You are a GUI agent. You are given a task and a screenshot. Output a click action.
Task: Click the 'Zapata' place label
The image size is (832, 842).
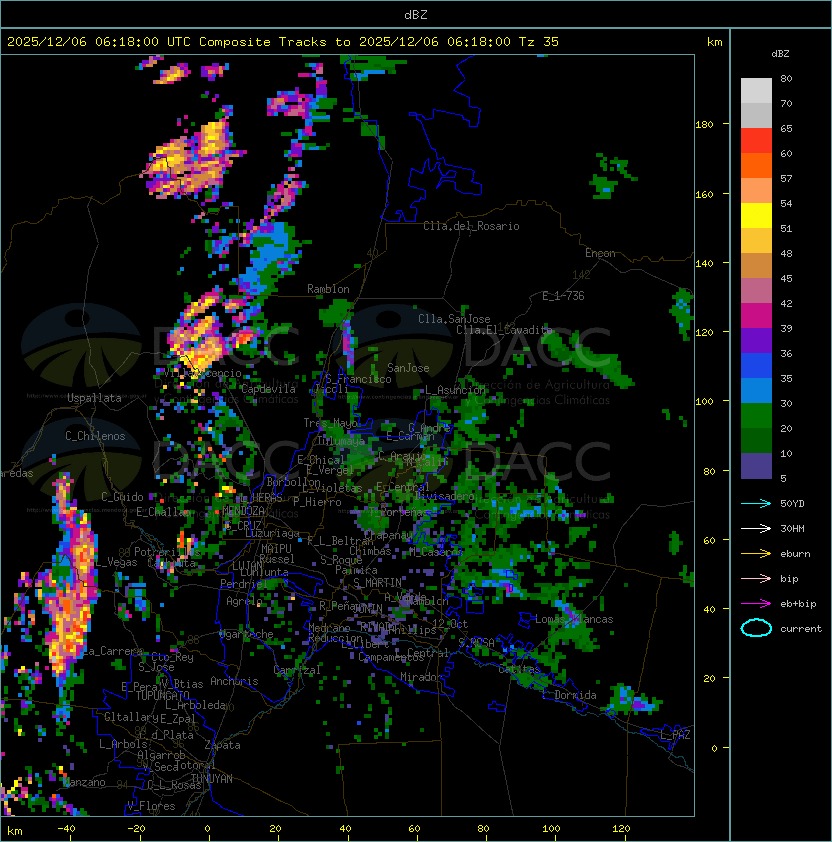pos(222,745)
